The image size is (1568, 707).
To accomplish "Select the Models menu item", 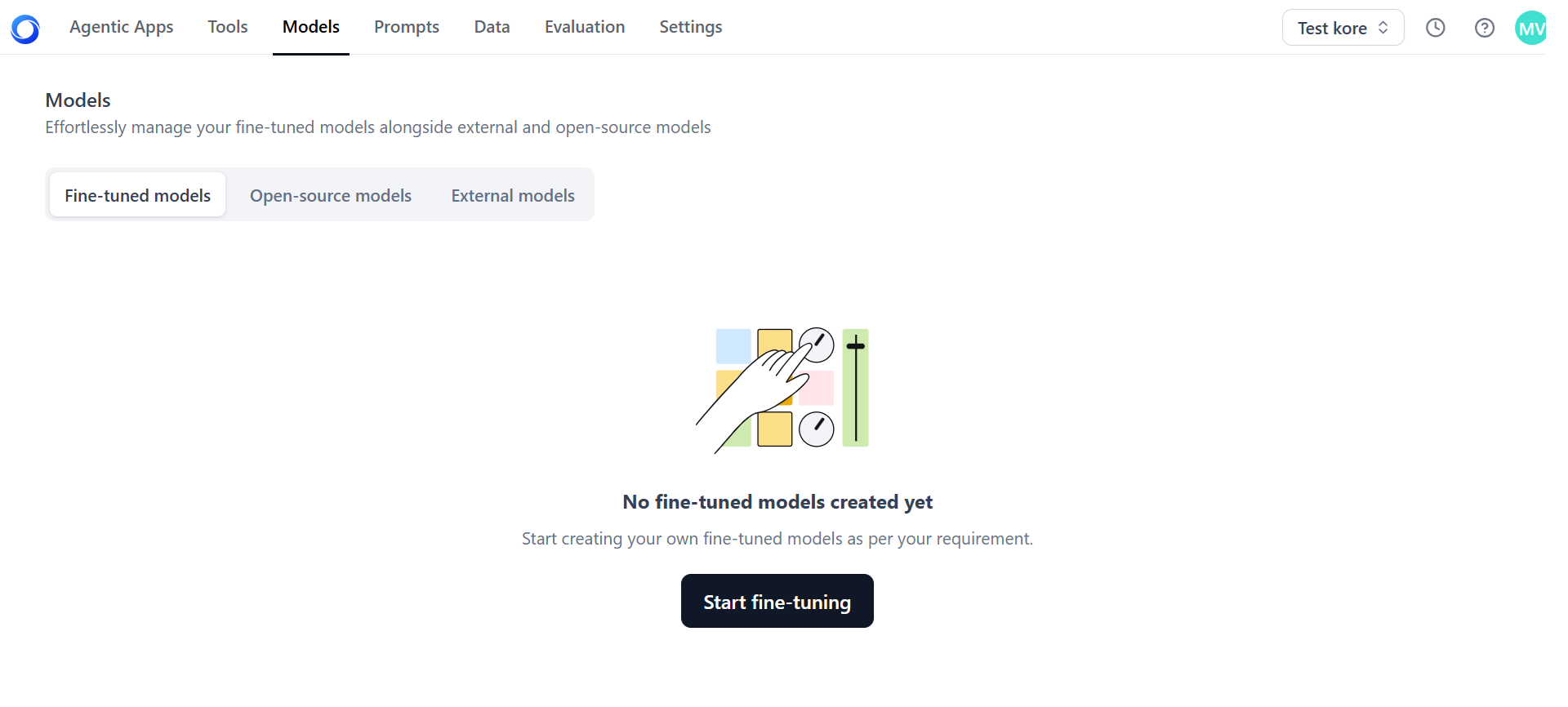I will pyautogui.click(x=311, y=27).
